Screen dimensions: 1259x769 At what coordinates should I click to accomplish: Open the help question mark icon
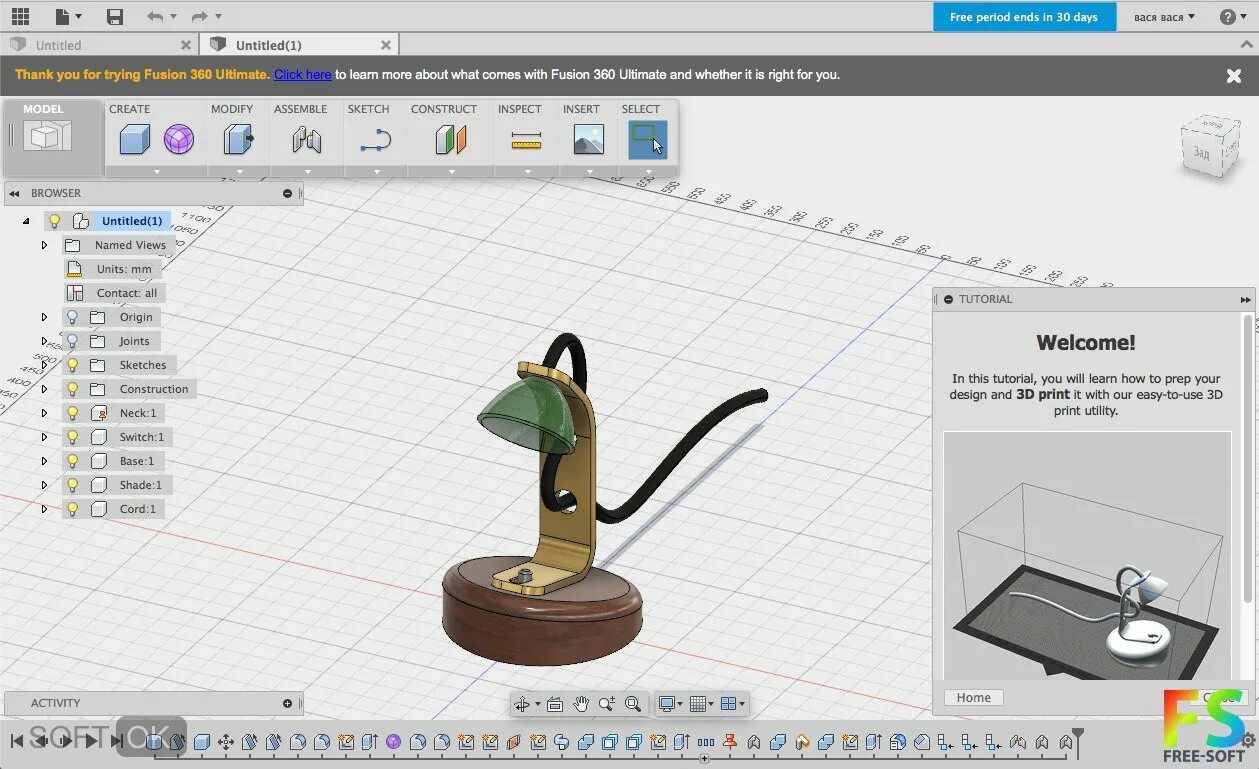pos(1228,17)
